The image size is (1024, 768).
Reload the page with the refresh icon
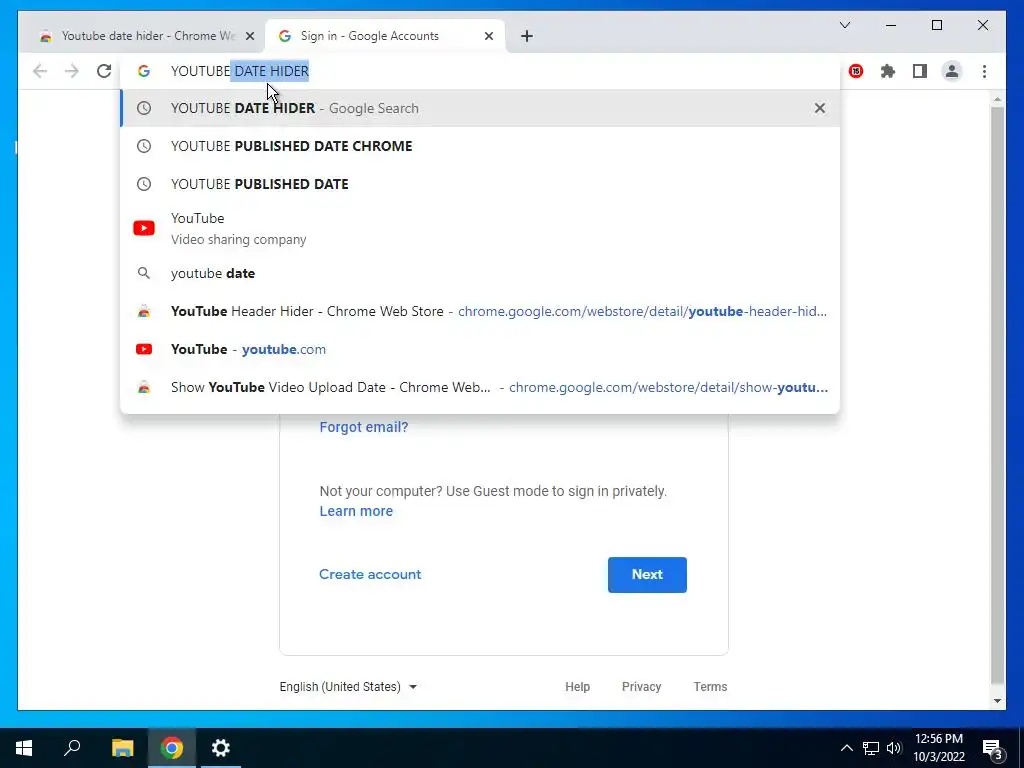coord(104,71)
